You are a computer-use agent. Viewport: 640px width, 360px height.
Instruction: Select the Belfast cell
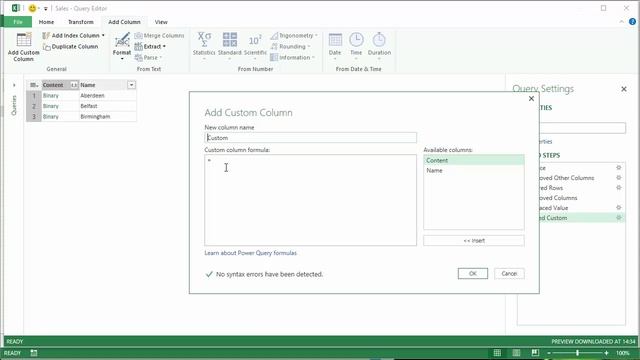click(107, 106)
